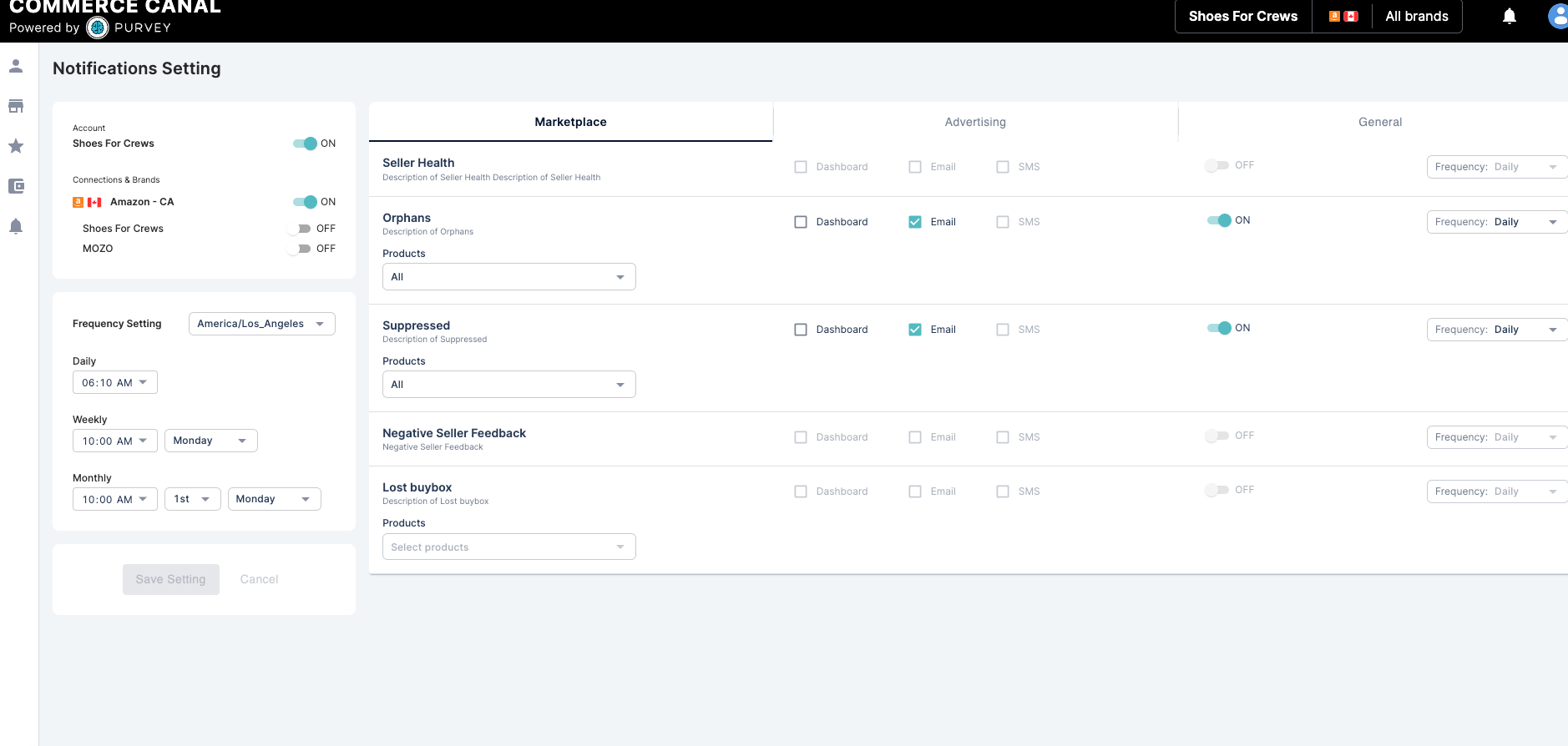
Task: Open the user profile sidebar icon
Action: tap(16, 66)
